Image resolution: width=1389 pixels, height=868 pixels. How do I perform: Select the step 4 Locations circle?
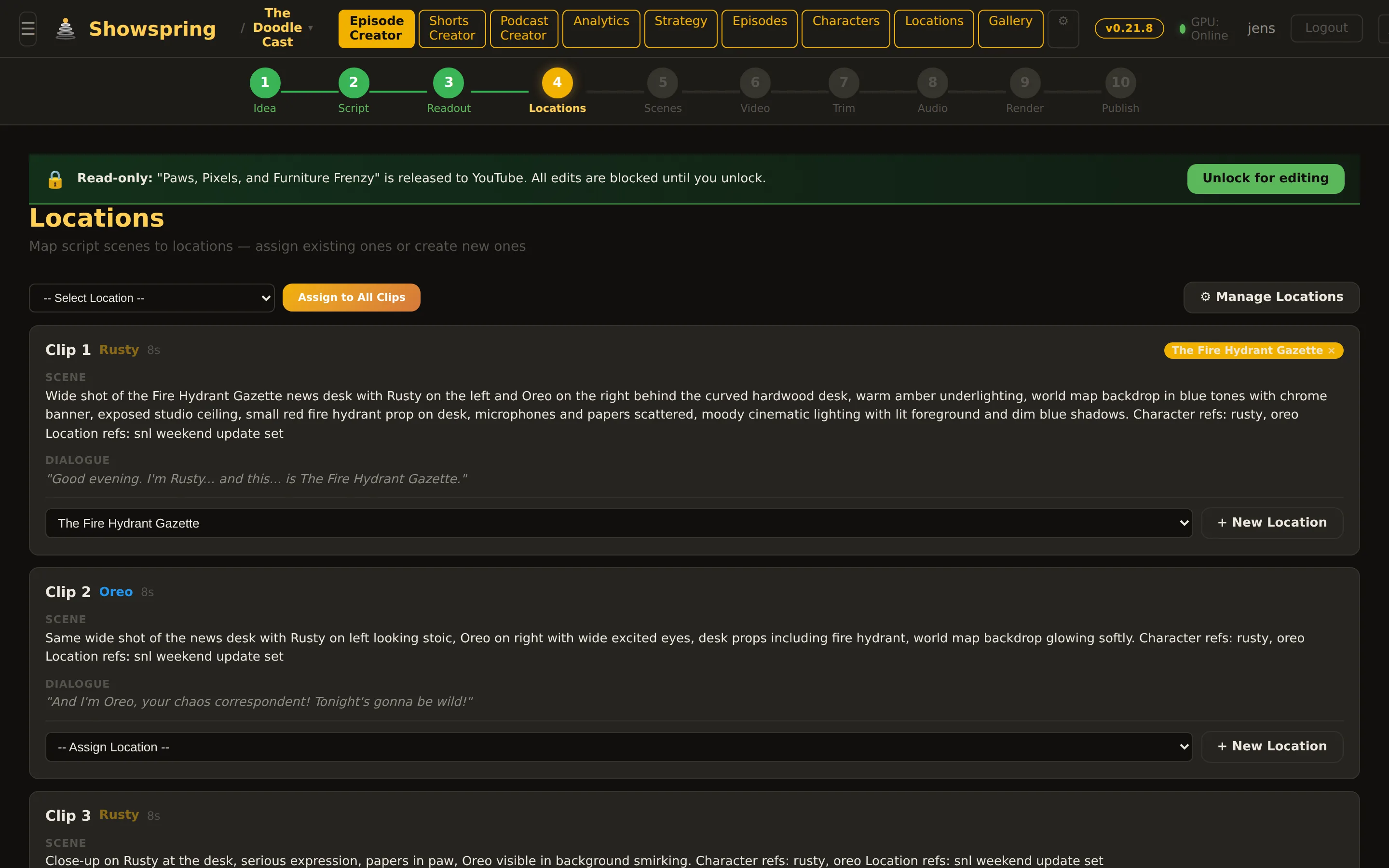pyautogui.click(x=558, y=82)
